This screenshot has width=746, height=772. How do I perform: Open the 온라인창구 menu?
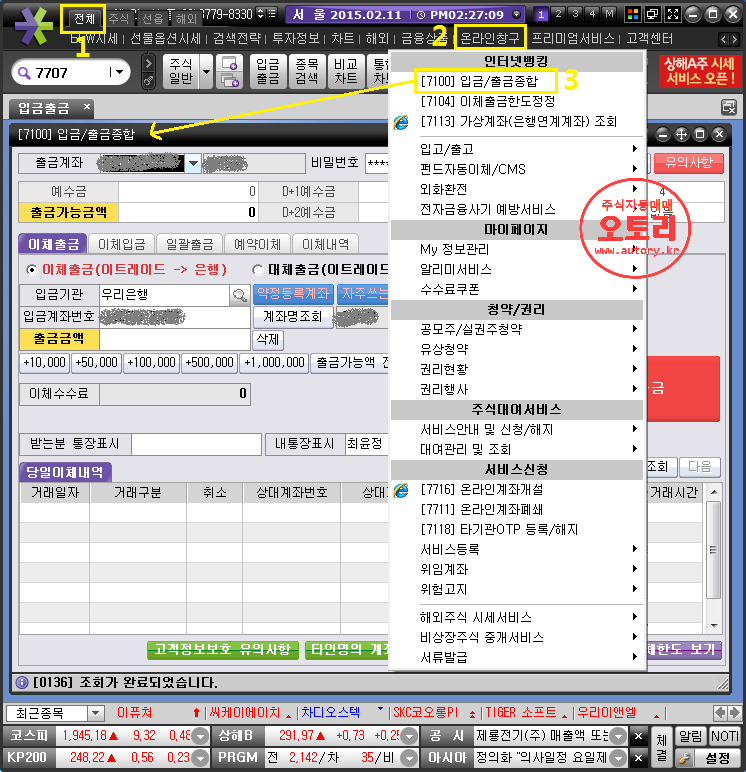pyautogui.click(x=489, y=38)
